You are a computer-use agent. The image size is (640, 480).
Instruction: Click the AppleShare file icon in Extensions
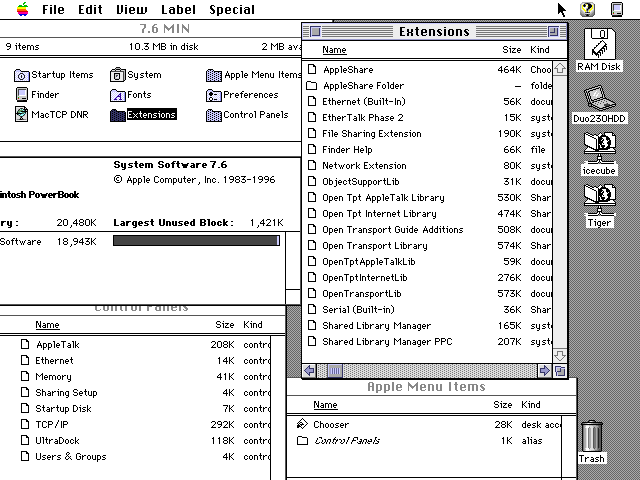(312, 69)
